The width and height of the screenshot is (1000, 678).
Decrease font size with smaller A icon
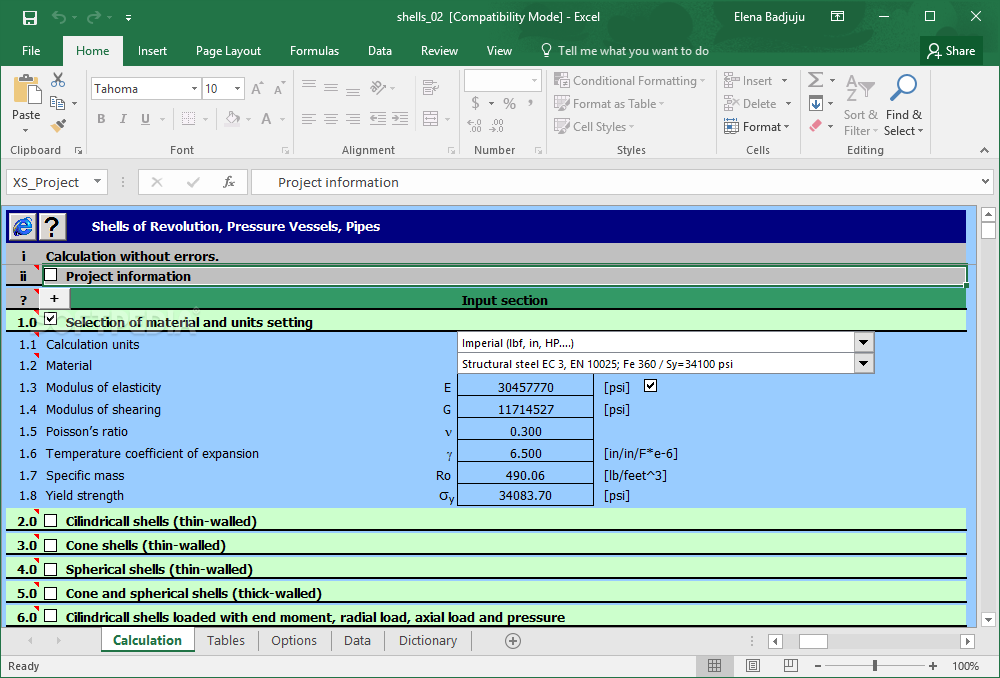(279, 89)
